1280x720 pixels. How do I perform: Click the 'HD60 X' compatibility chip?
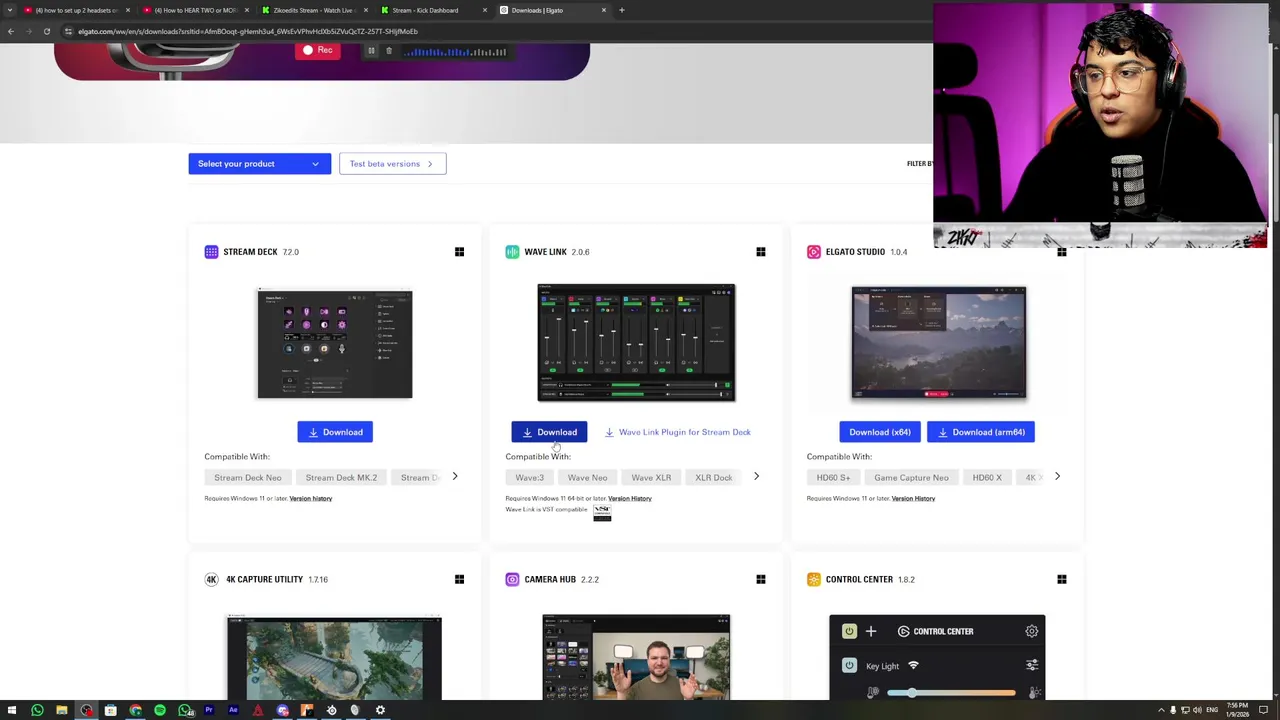coord(987,478)
